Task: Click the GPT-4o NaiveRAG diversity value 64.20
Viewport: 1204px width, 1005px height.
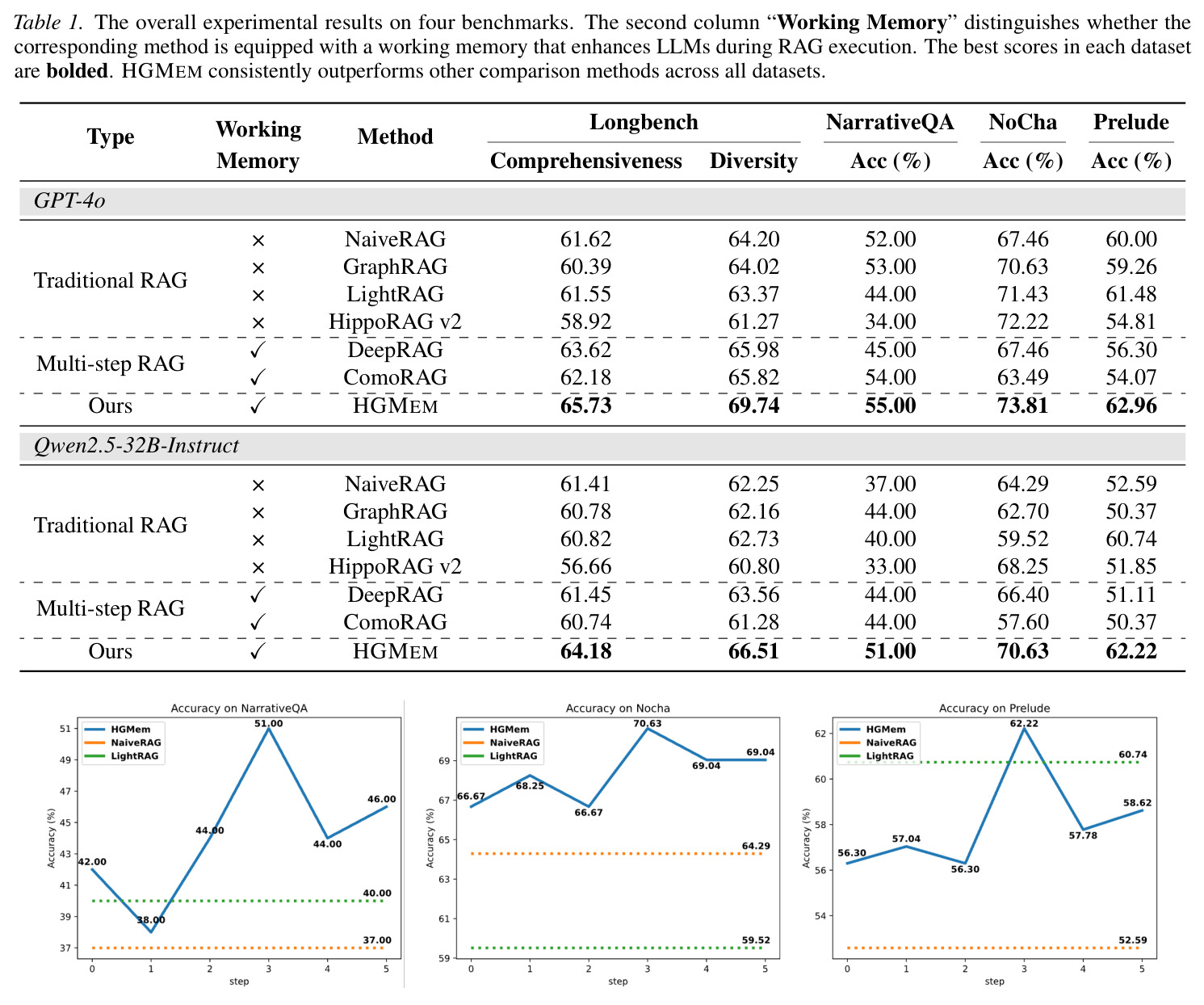Action: (x=753, y=239)
